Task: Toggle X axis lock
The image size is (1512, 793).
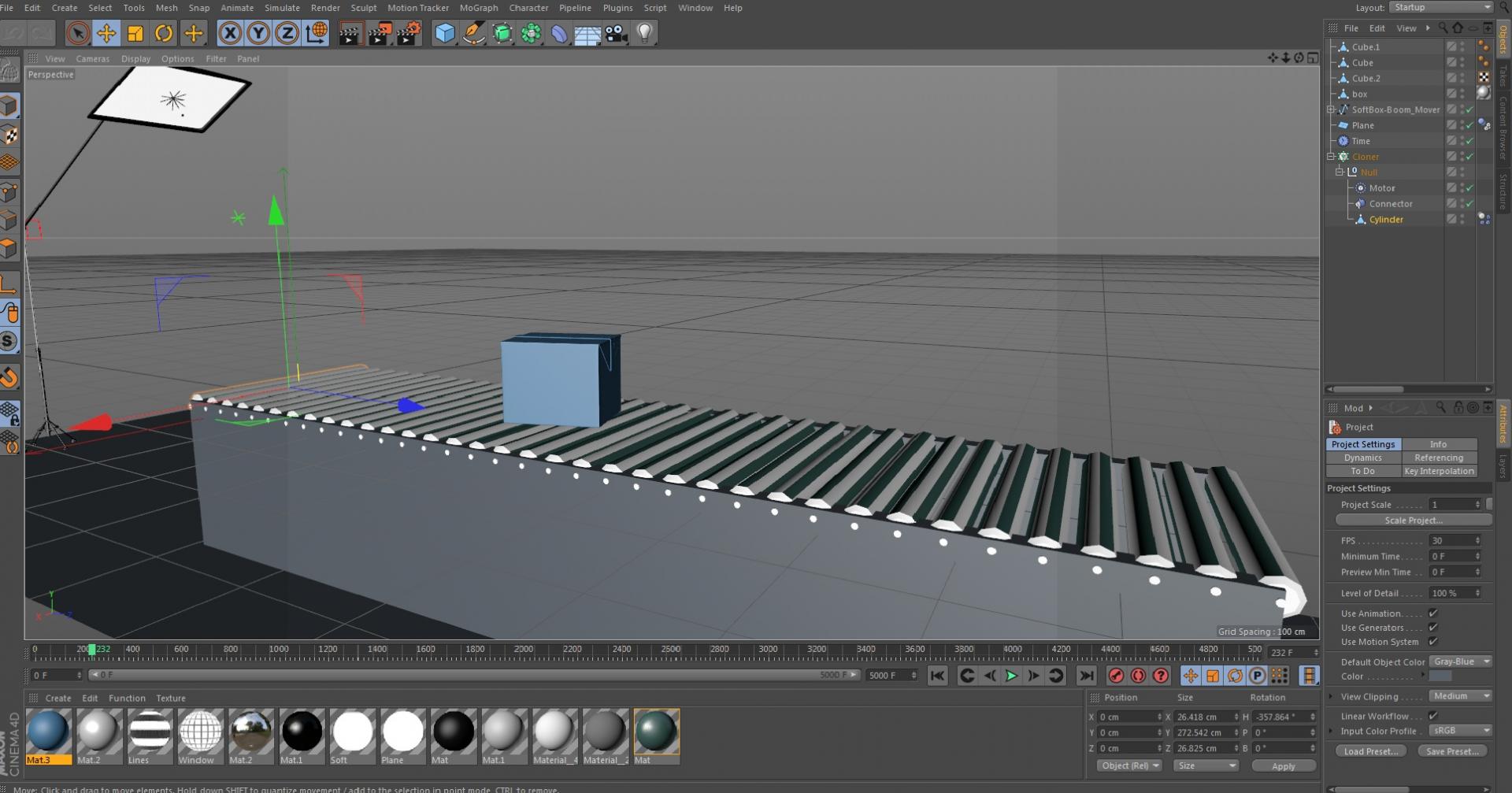Action: [x=229, y=33]
